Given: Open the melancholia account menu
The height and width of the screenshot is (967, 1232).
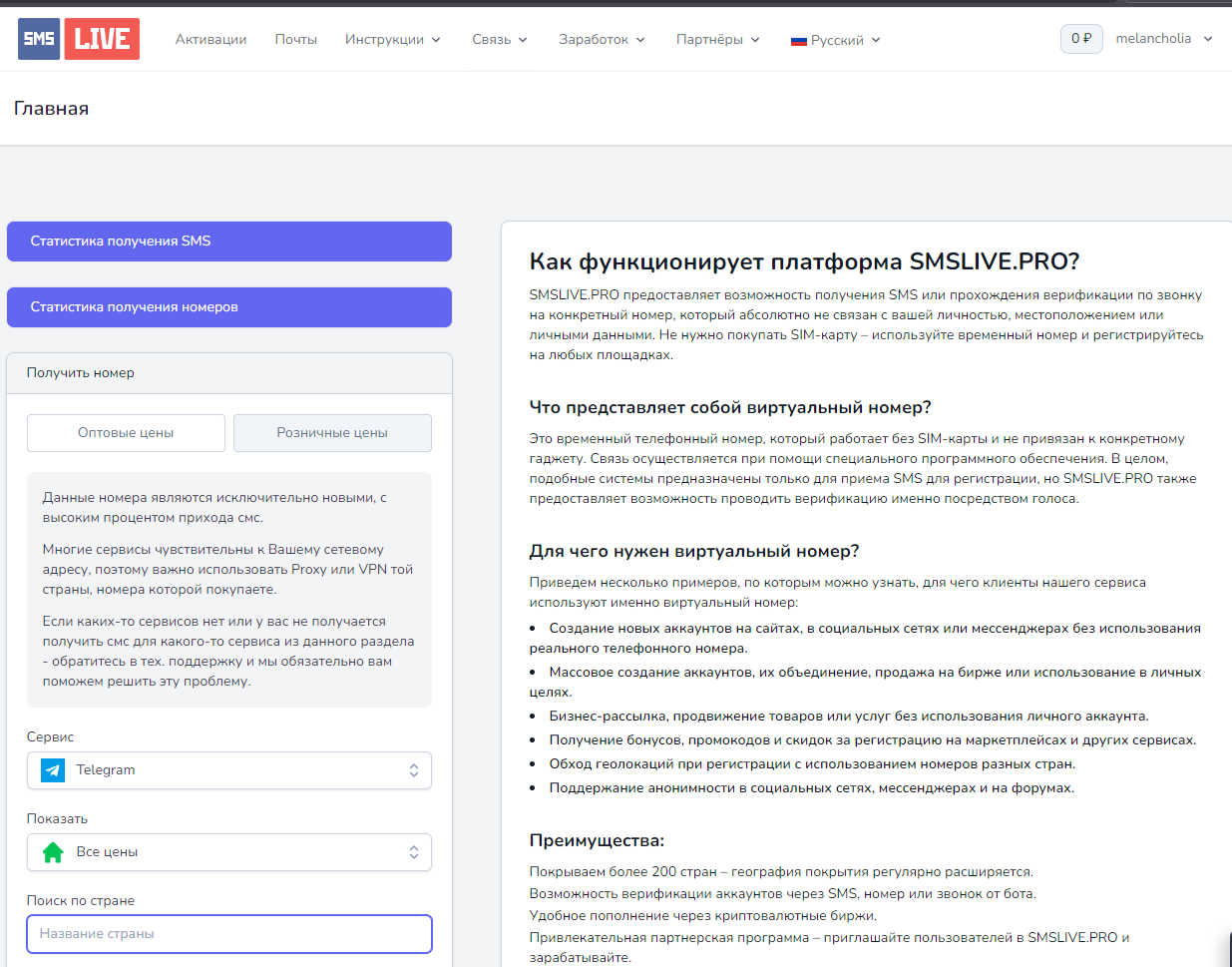Looking at the screenshot, I should click(1164, 39).
